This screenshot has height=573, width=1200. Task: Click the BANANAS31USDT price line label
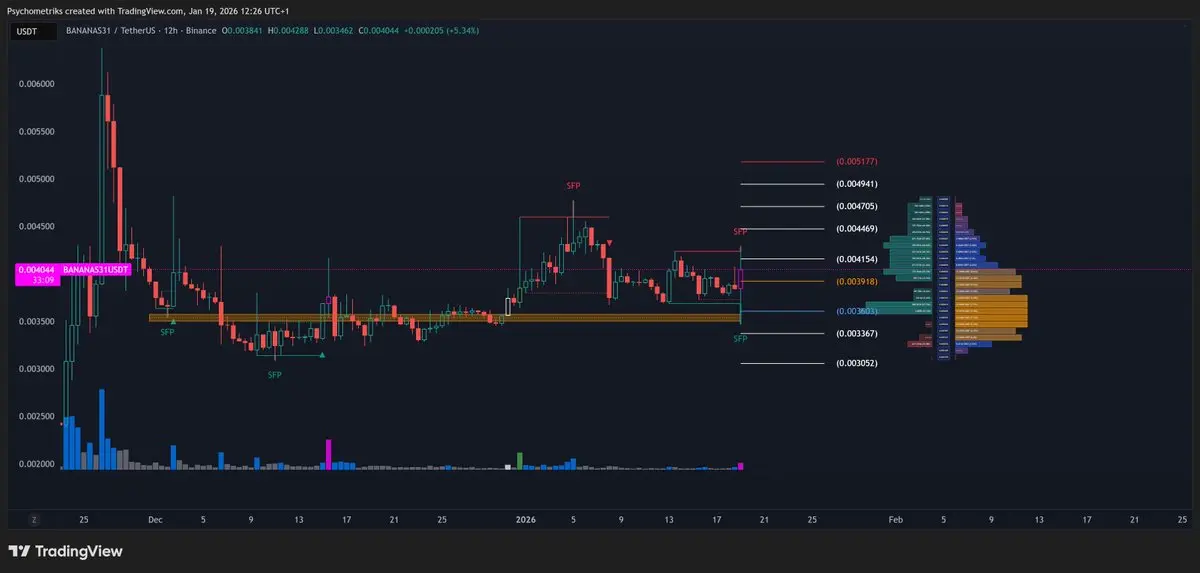(x=93, y=270)
